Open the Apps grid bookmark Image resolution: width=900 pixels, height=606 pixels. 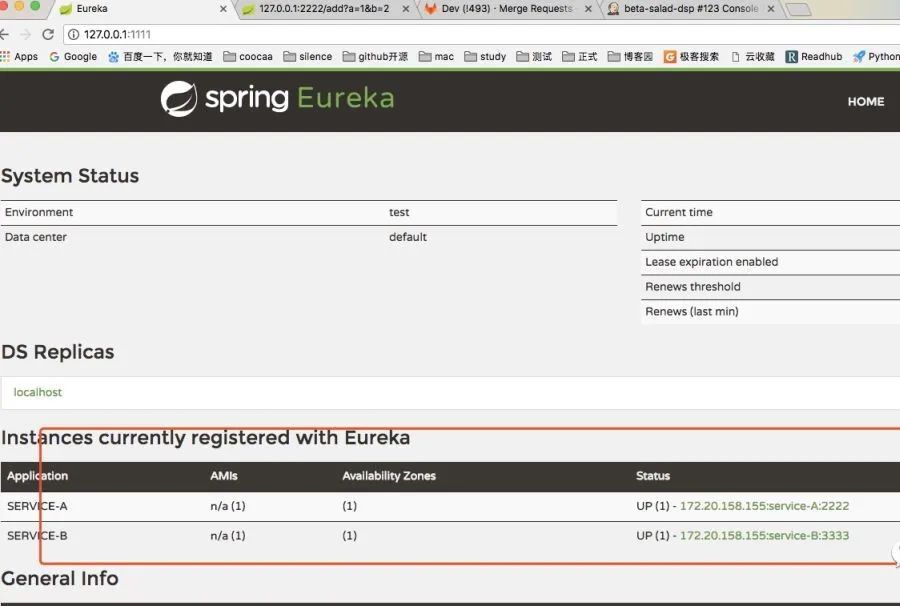pyautogui.click(x=19, y=56)
